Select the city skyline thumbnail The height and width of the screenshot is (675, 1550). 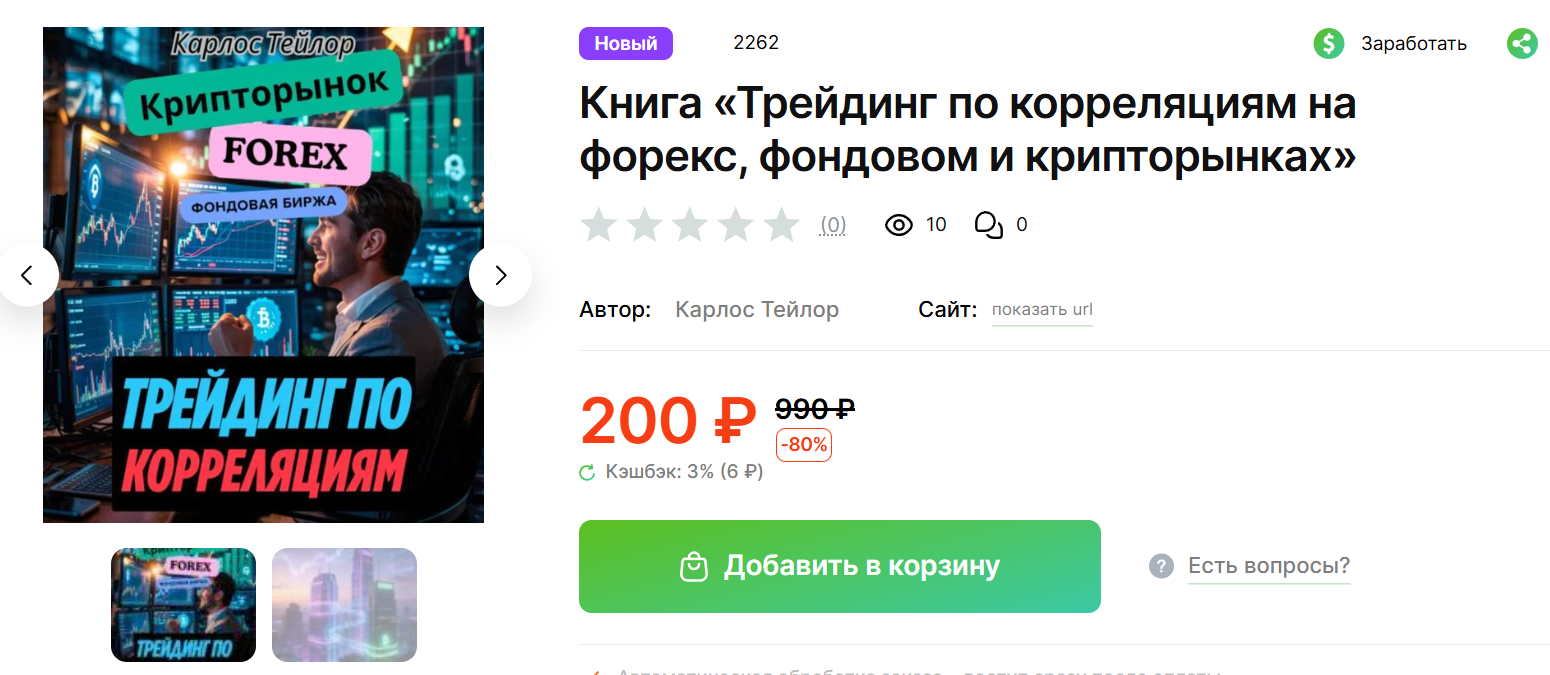tap(344, 605)
